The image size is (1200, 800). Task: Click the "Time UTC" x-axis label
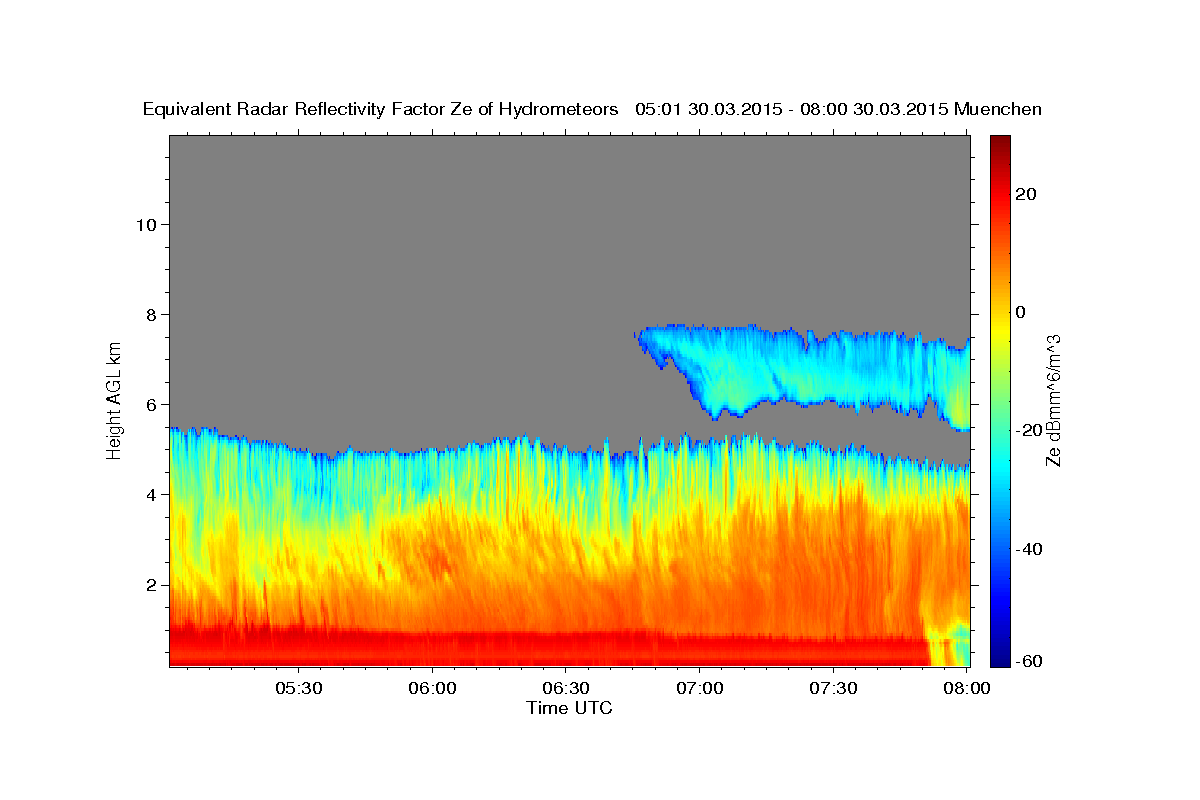point(569,708)
